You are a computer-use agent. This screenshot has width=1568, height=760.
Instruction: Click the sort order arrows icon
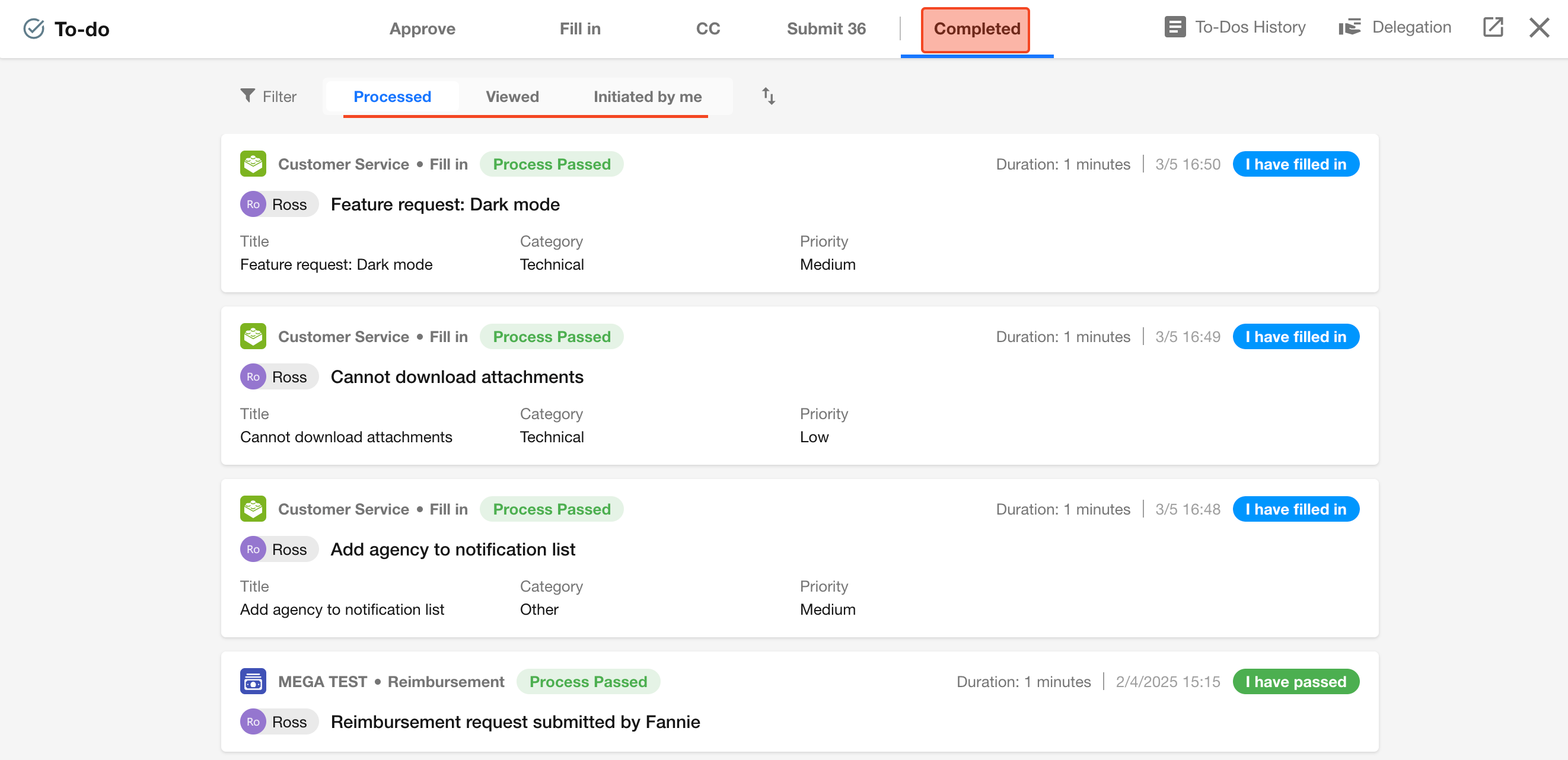pyautogui.click(x=768, y=96)
